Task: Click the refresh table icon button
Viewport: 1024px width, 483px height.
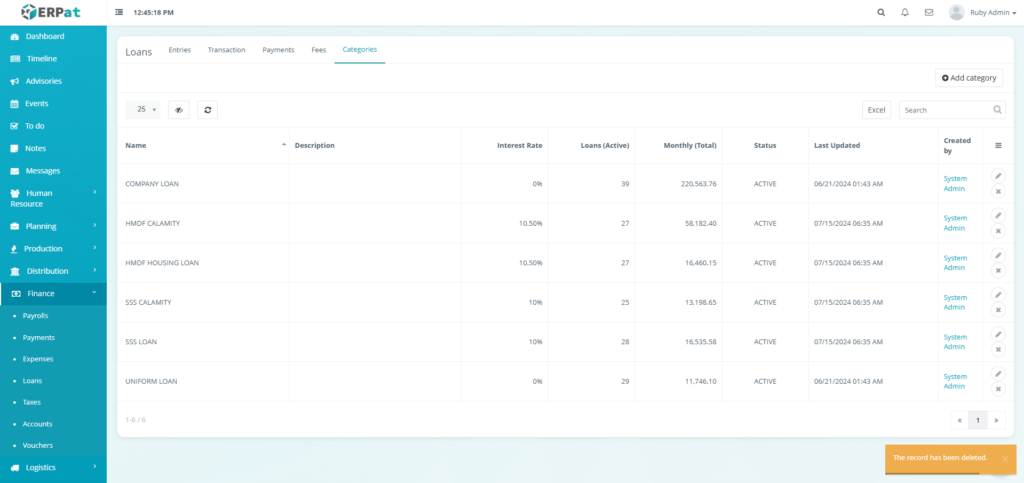Action: (x=207, y=110)
